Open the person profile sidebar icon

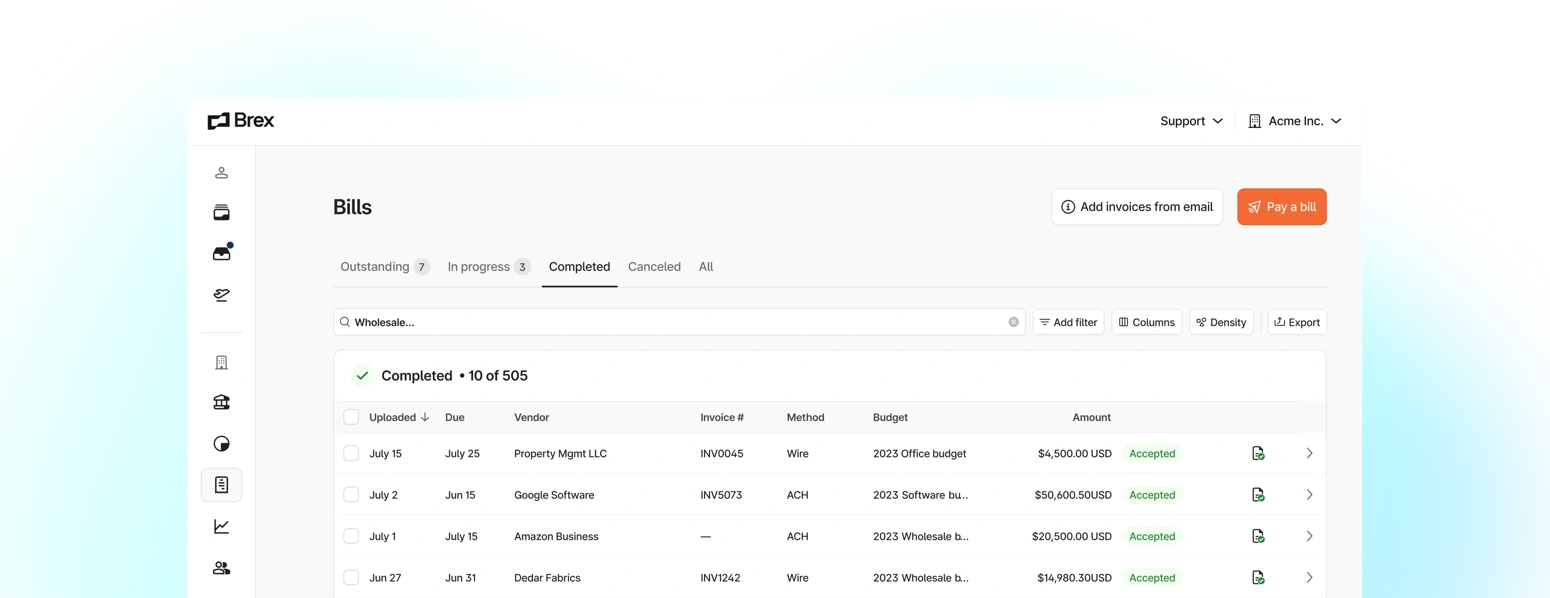click(x=221, y=173)
